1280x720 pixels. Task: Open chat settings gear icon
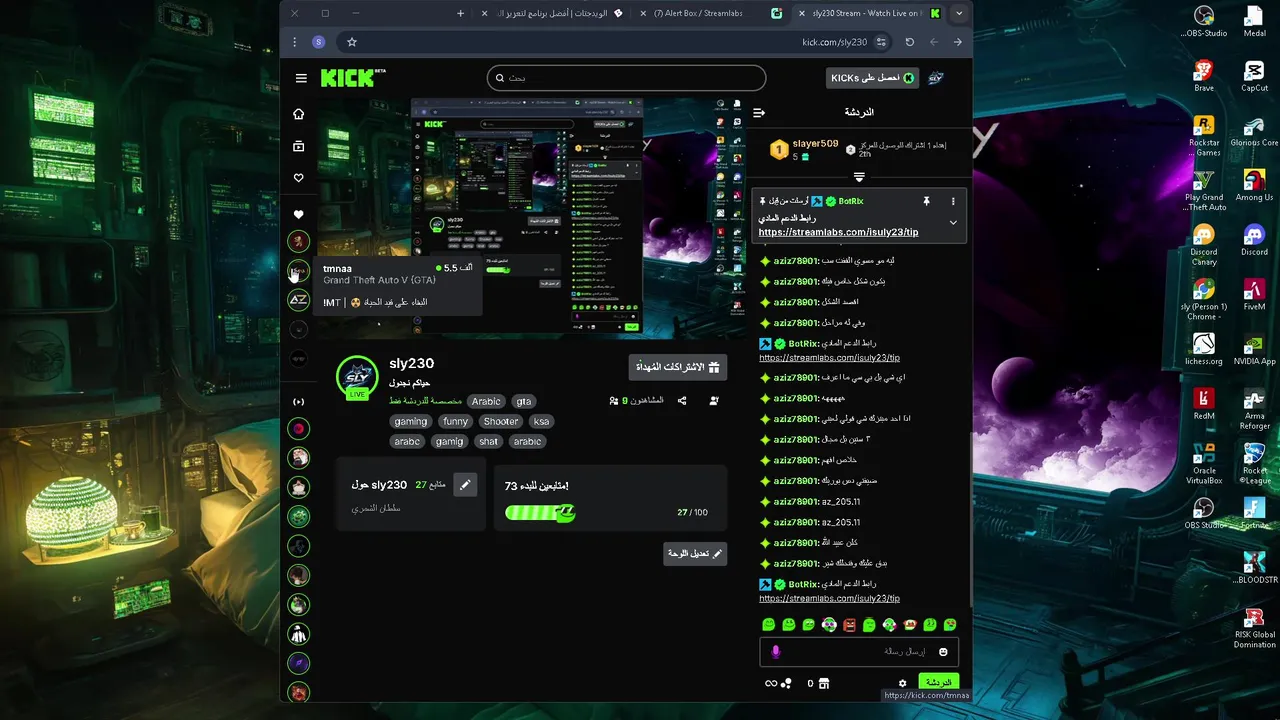[902, 684]
